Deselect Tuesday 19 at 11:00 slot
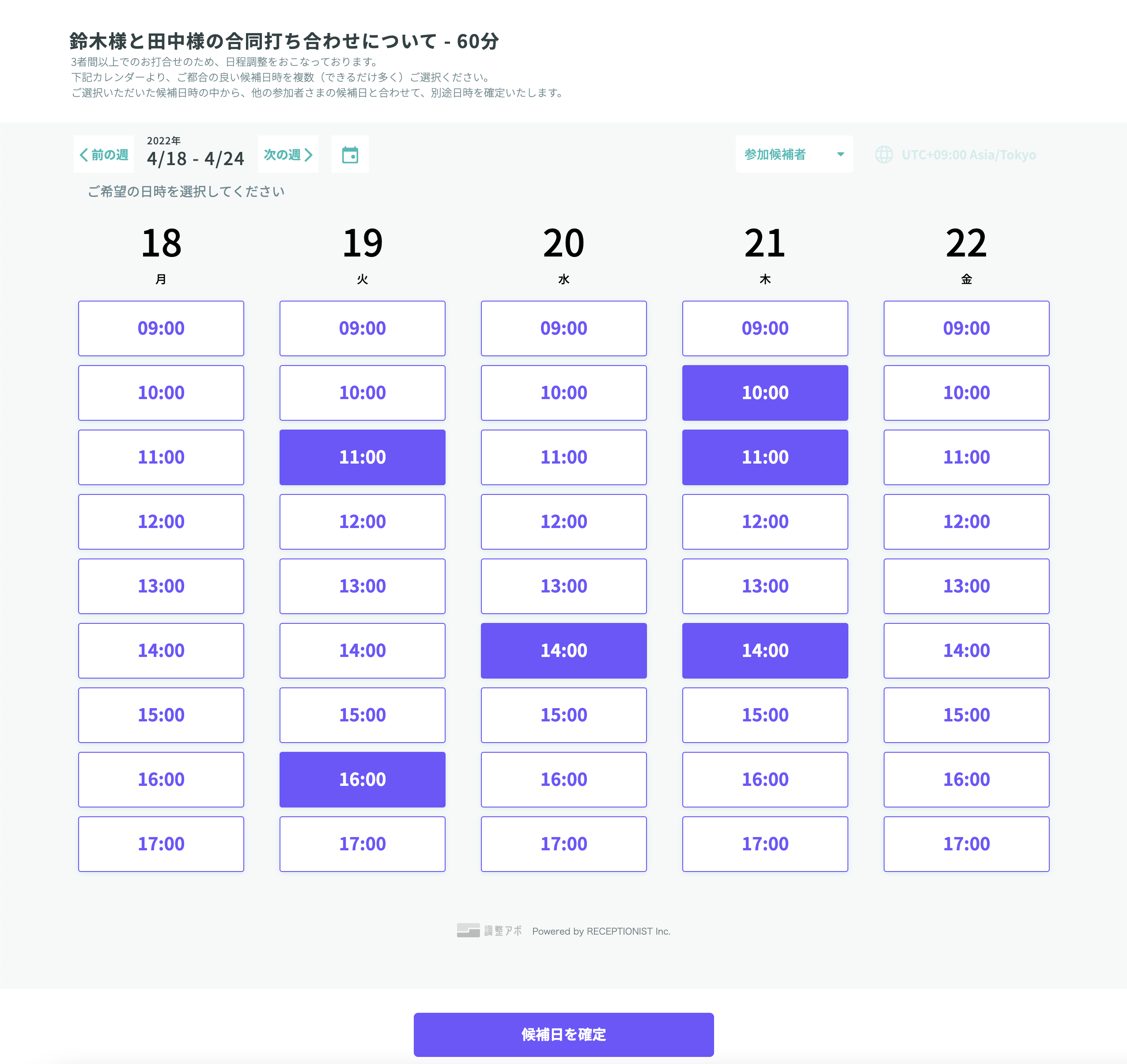1127x1064 pixels. (363, 457)
